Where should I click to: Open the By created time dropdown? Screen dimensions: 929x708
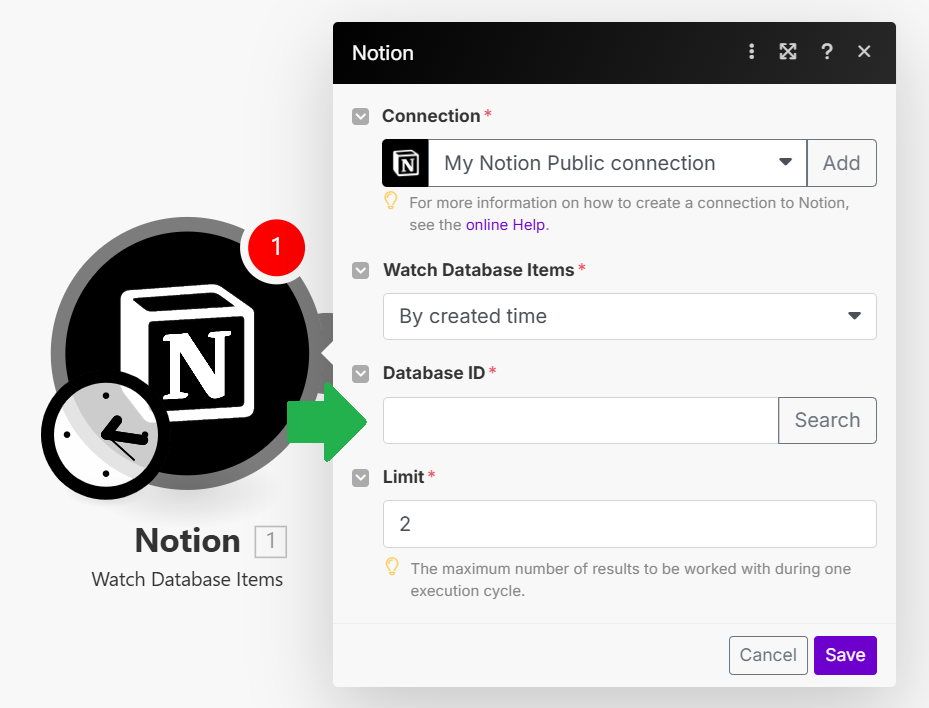(630, 316)
